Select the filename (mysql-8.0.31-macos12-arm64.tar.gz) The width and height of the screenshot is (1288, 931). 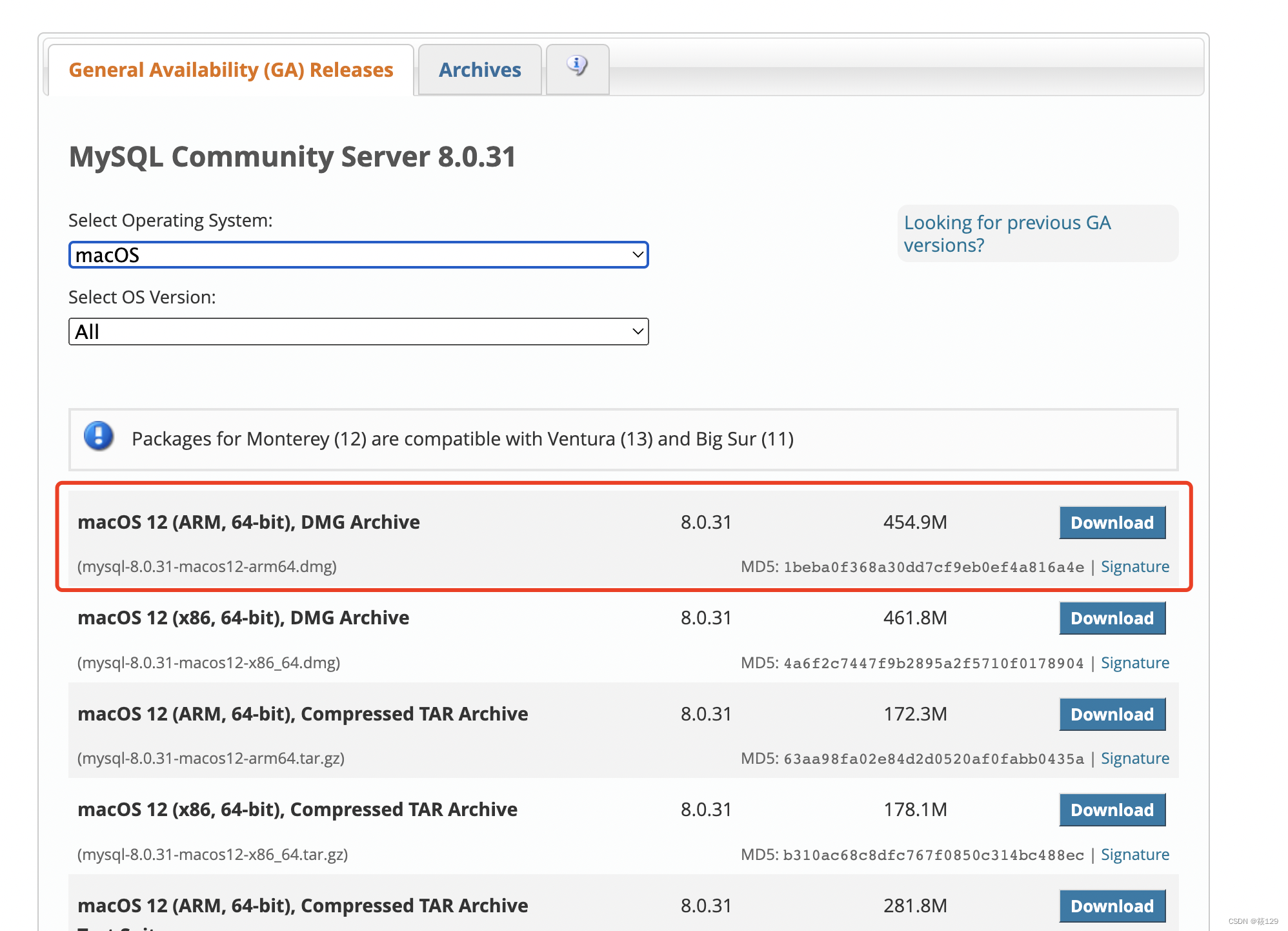point(211,759)
